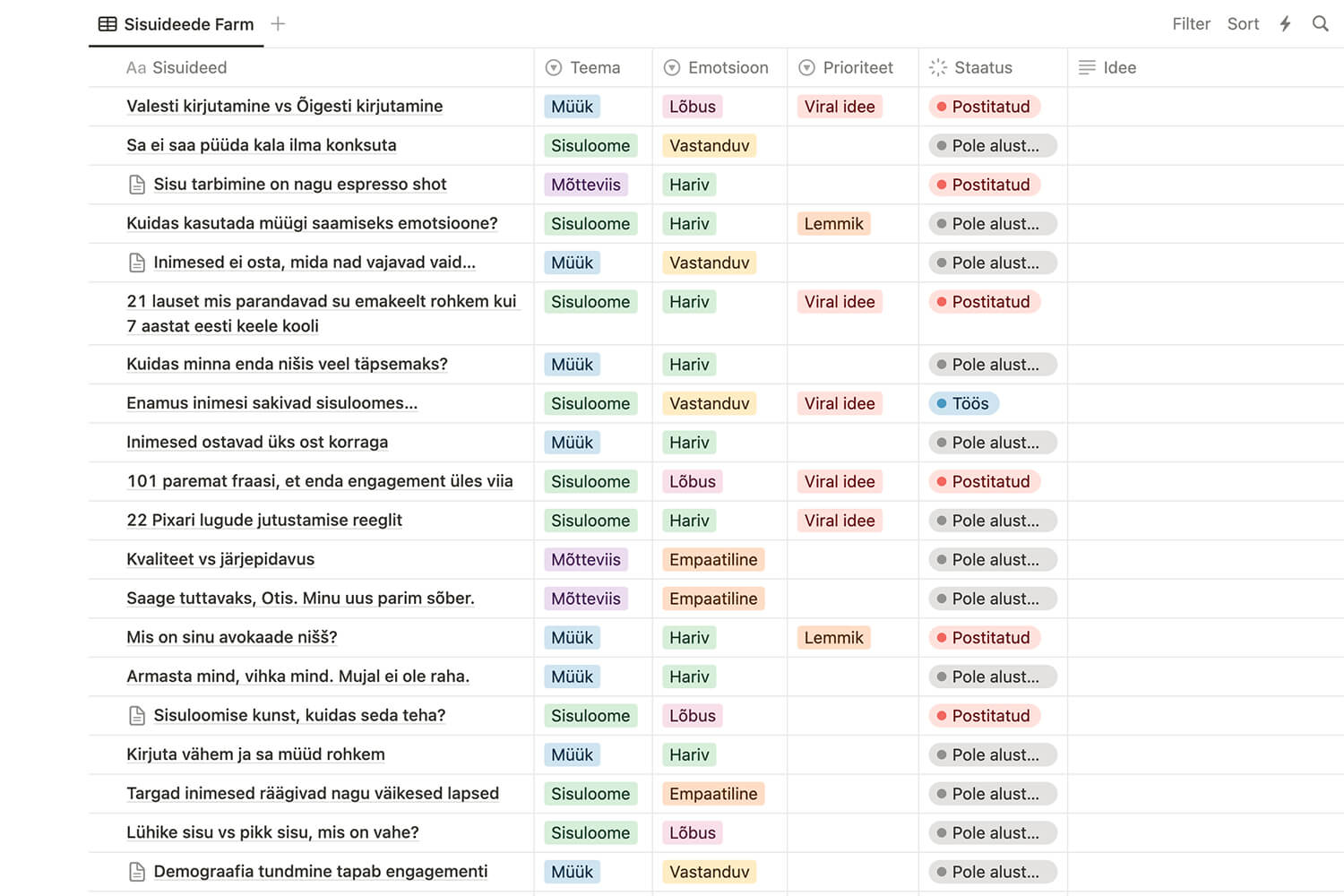Open Sisuideed column header
The width and height of the screenshot is (1344, 896).
tap(312, 68)
